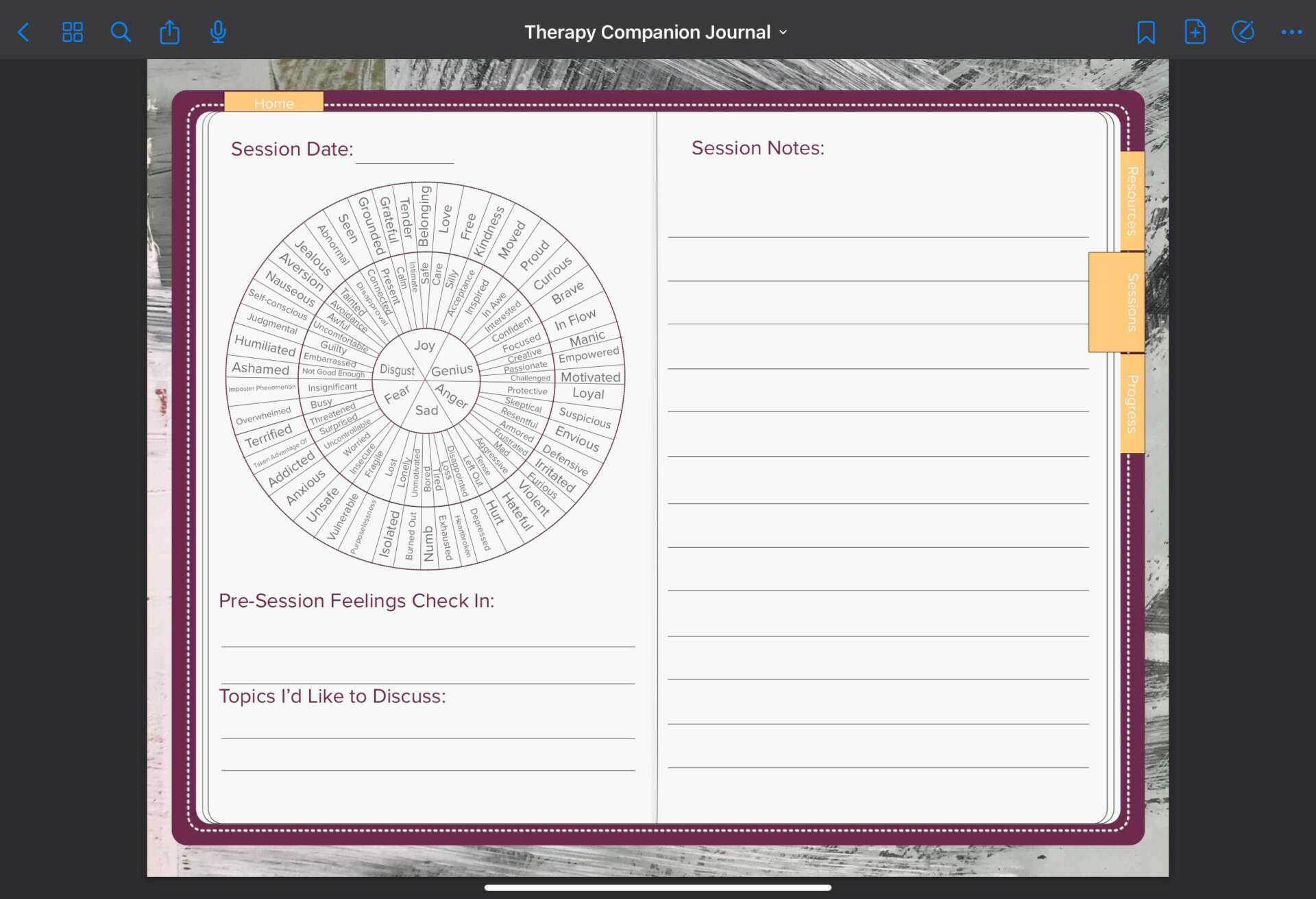Tap the share export icon
The image size is (1316, 899).
pyautogui.click(x=169, y=32)
